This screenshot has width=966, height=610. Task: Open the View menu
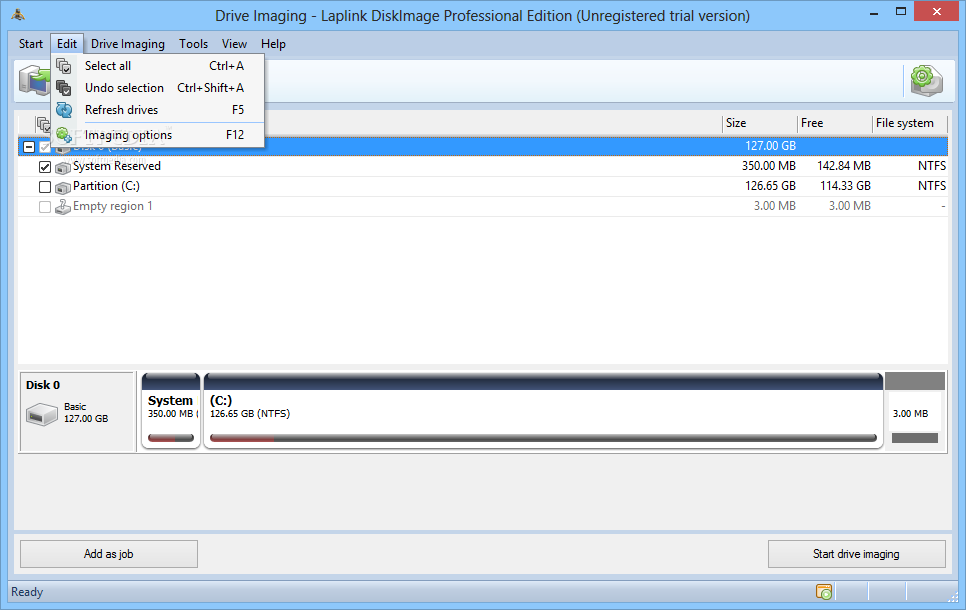(x=234, y=44)
